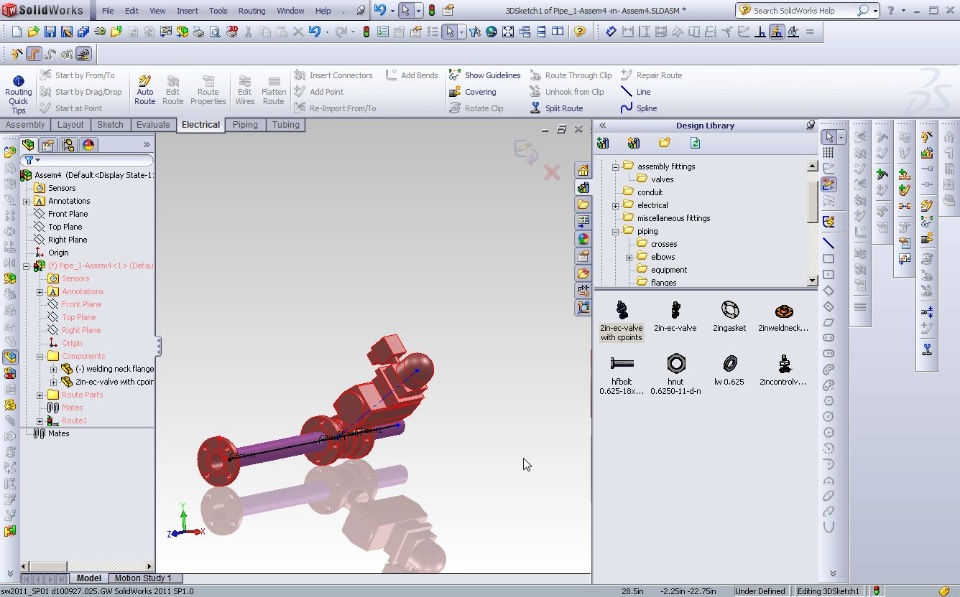
Task: Select the hfbolt 0.625-18x library part
Action: point(621,374)
